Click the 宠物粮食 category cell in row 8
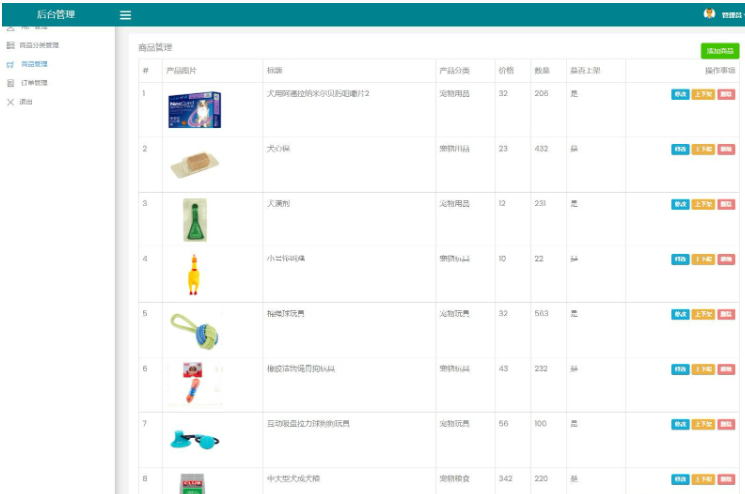Viewport: 745px width, 494px height. (x=454, y=479)
